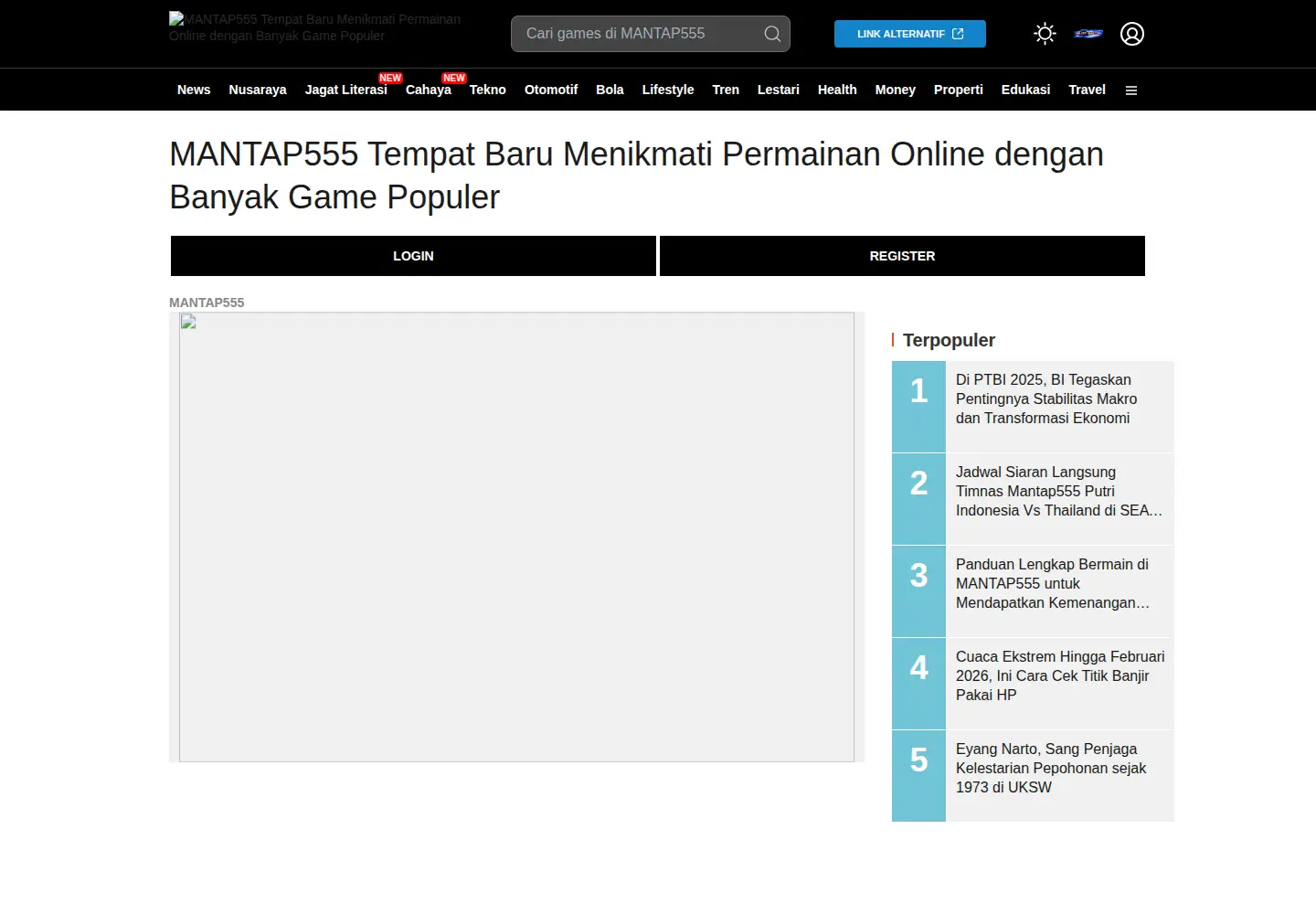The image size is (1316, 914).
Task: Navigate to Edukasi
Action: coord(1025,90)
